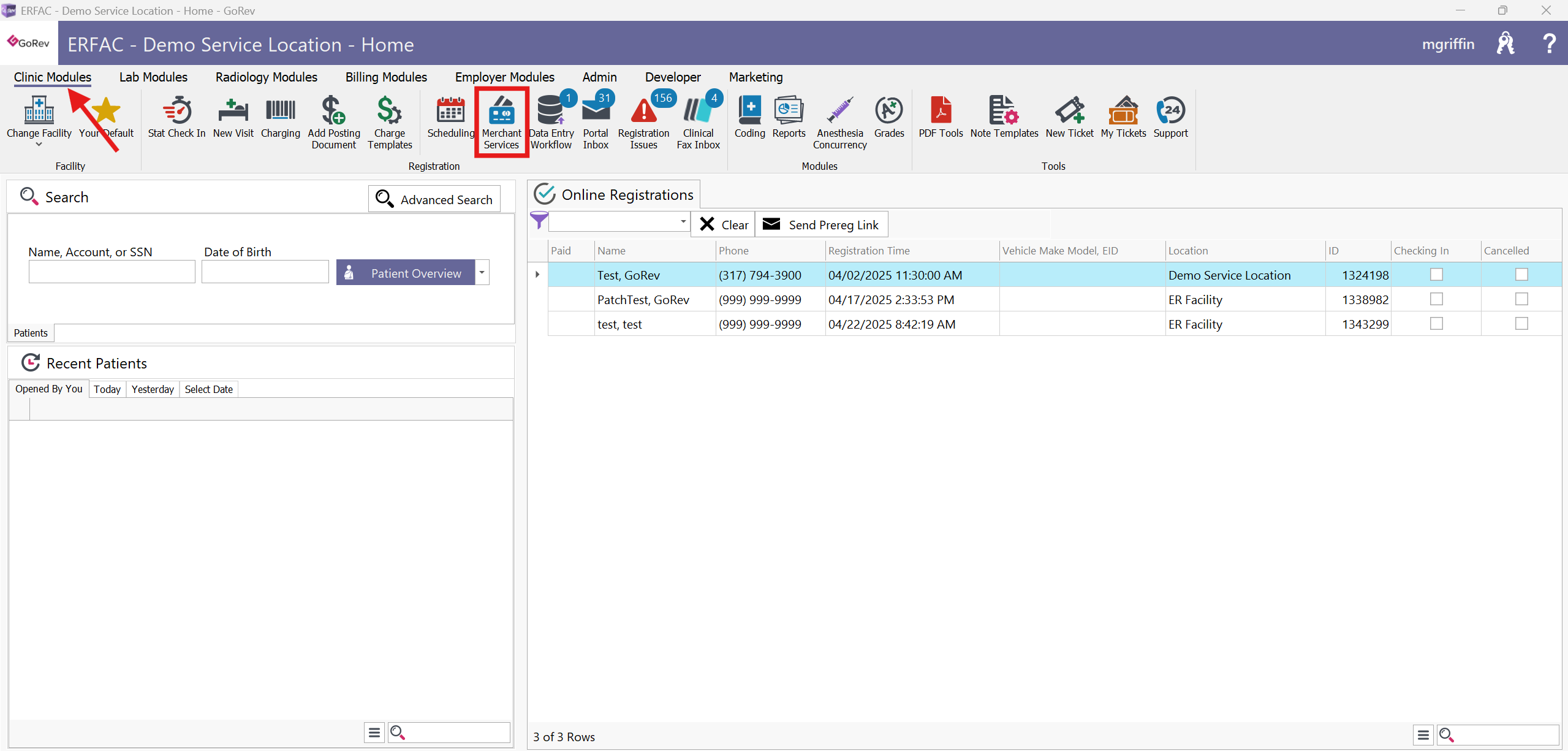View Registration Issues

pyautogui.click(x=643, y=123)
